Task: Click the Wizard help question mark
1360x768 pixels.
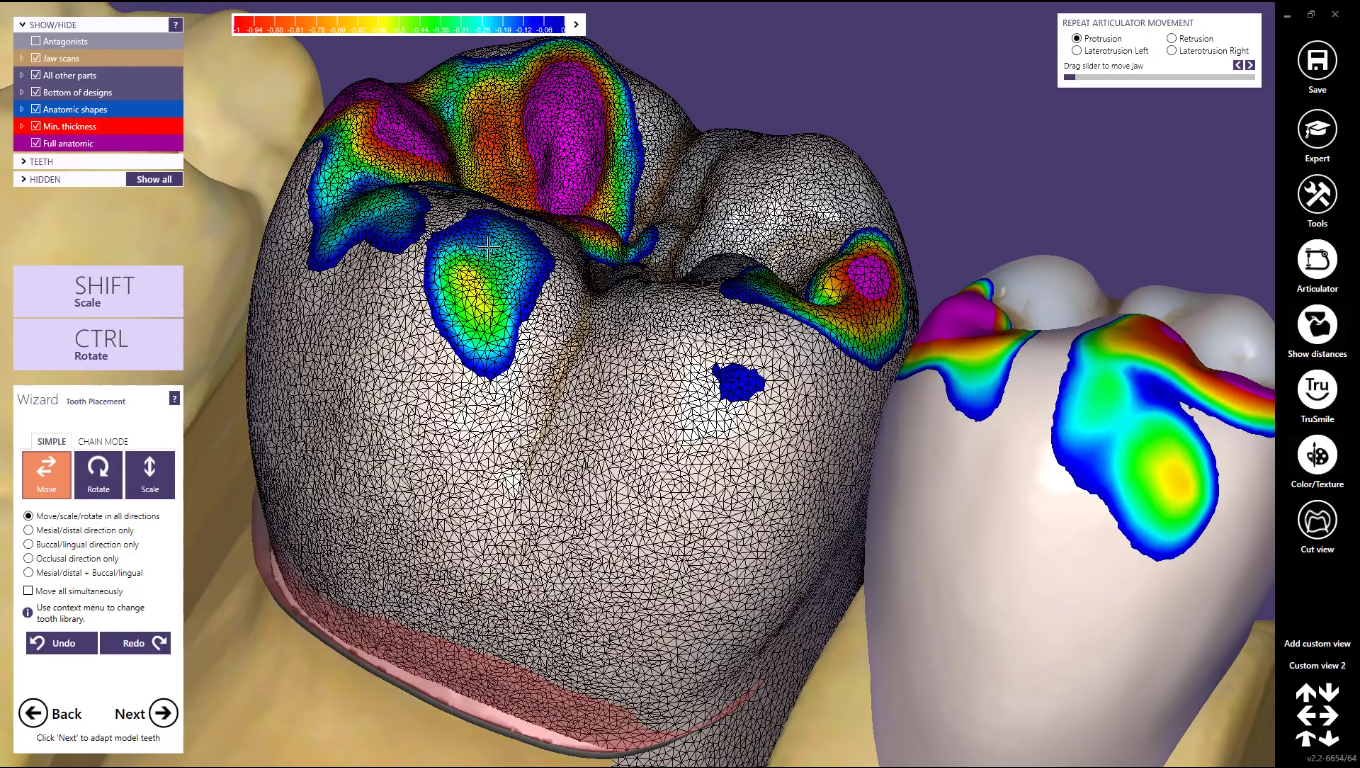Action: (174, 398)
